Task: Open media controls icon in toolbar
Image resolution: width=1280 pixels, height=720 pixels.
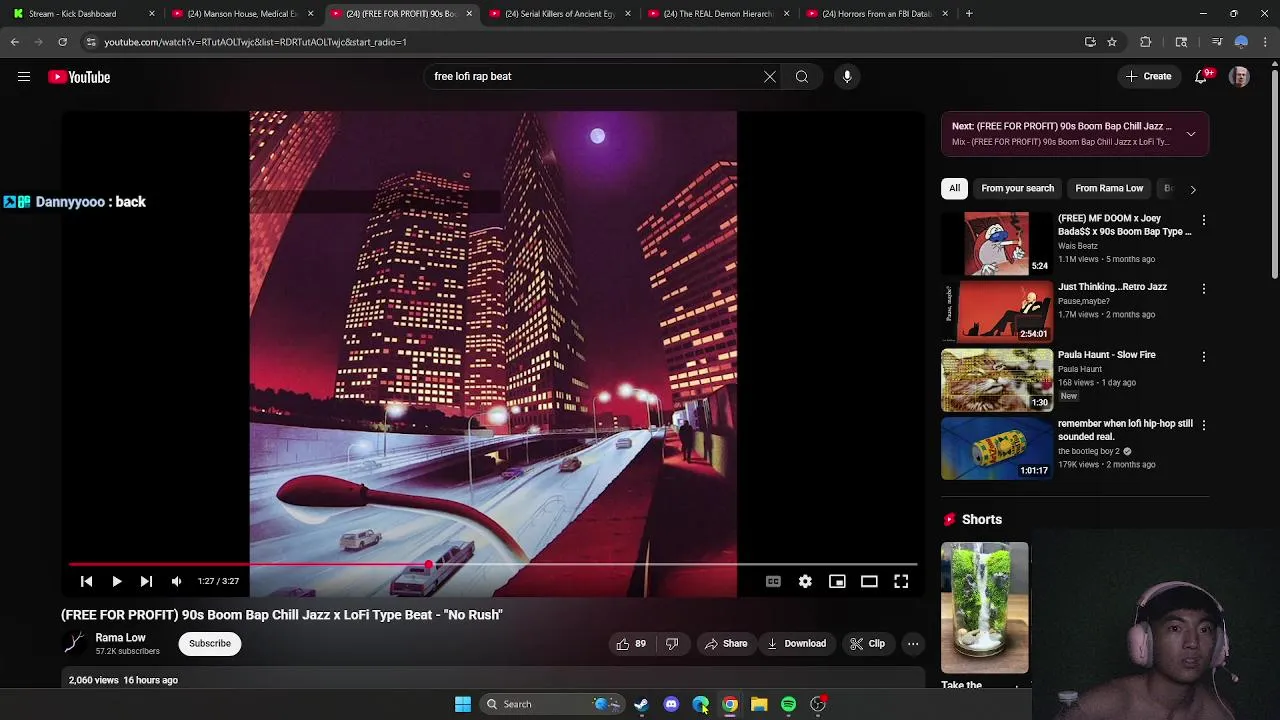Action: pos(1217,42)
